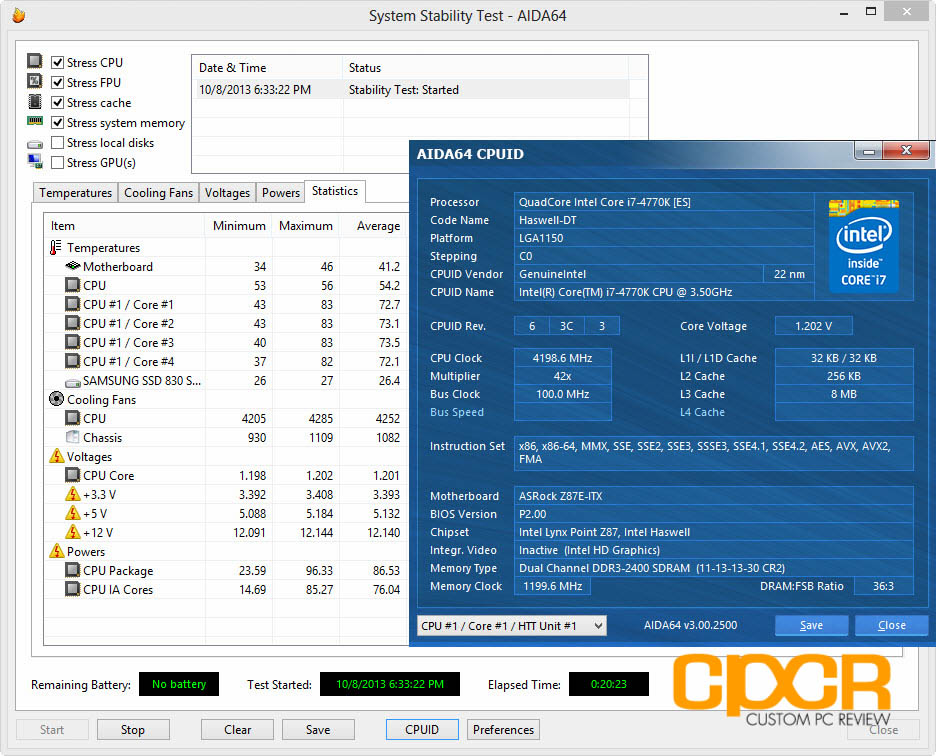Select the CPU fan row showing 4252
Viewport: 936px width, 756px height.
(x=226, y=419)
